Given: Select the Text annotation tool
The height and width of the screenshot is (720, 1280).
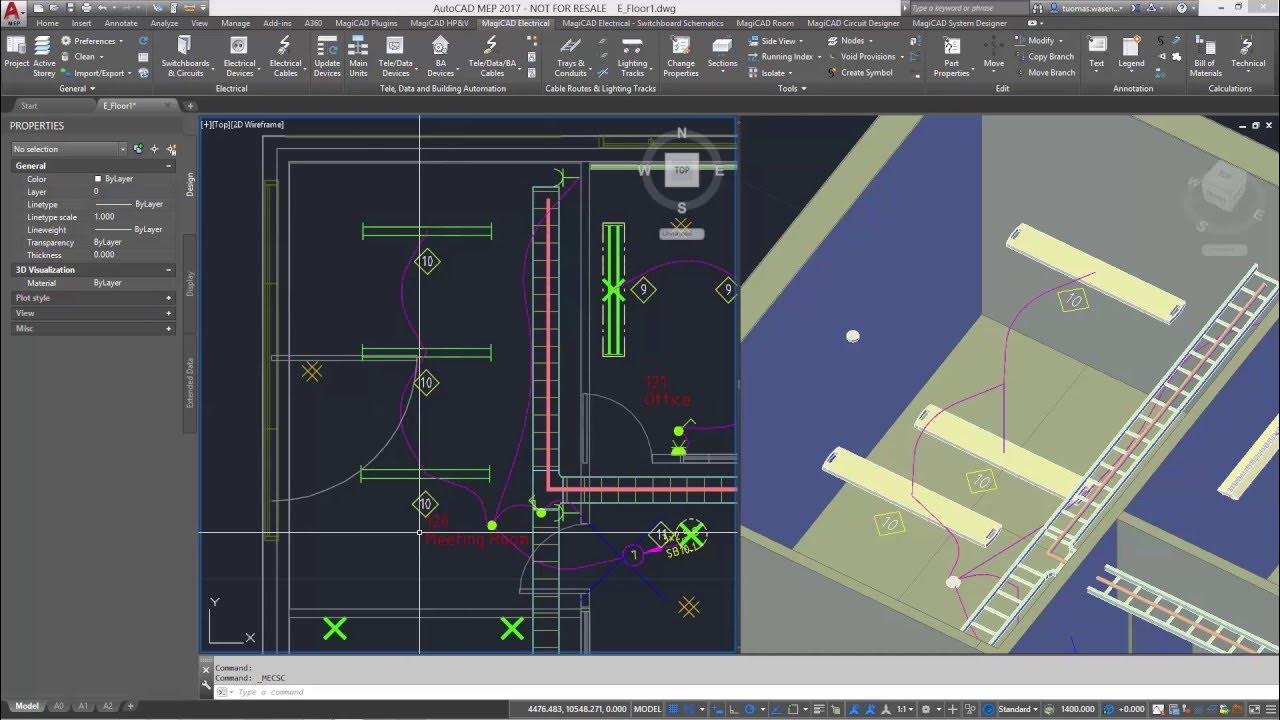Looking at the screenshot, I should 1097,52.
